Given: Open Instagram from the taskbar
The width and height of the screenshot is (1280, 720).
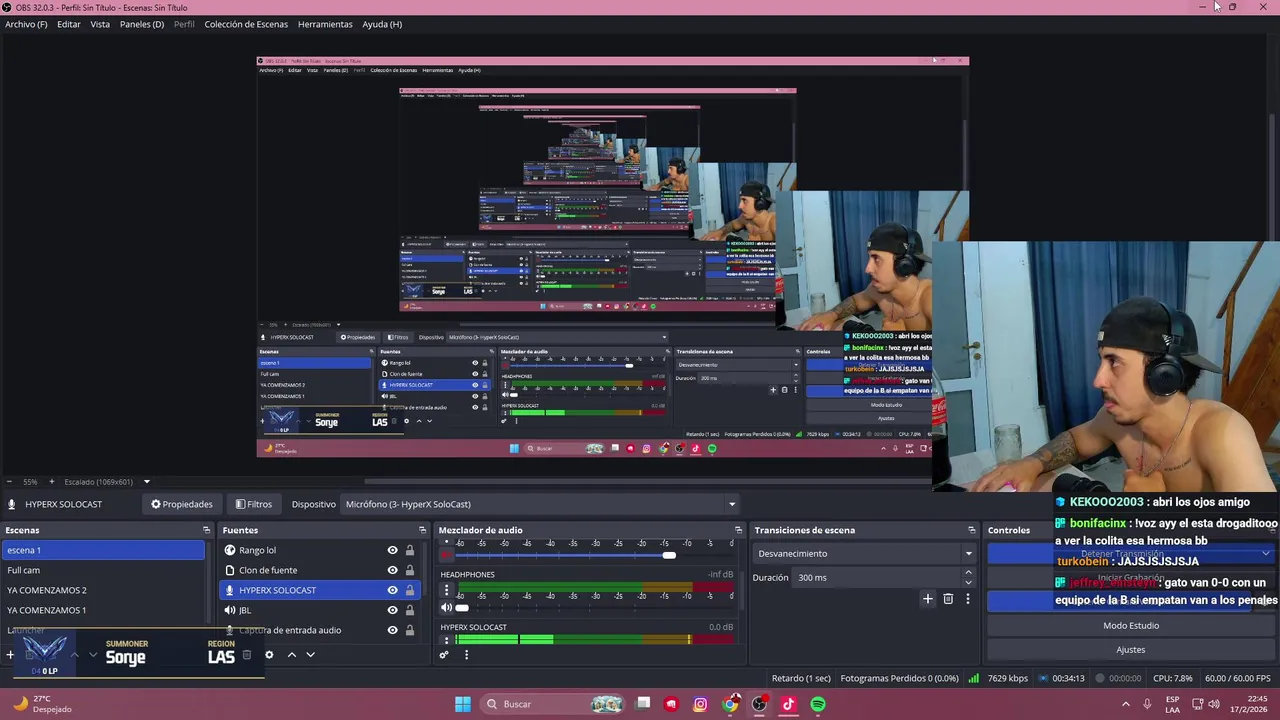Looking at the screenshot, I should (x=700, y=704).
